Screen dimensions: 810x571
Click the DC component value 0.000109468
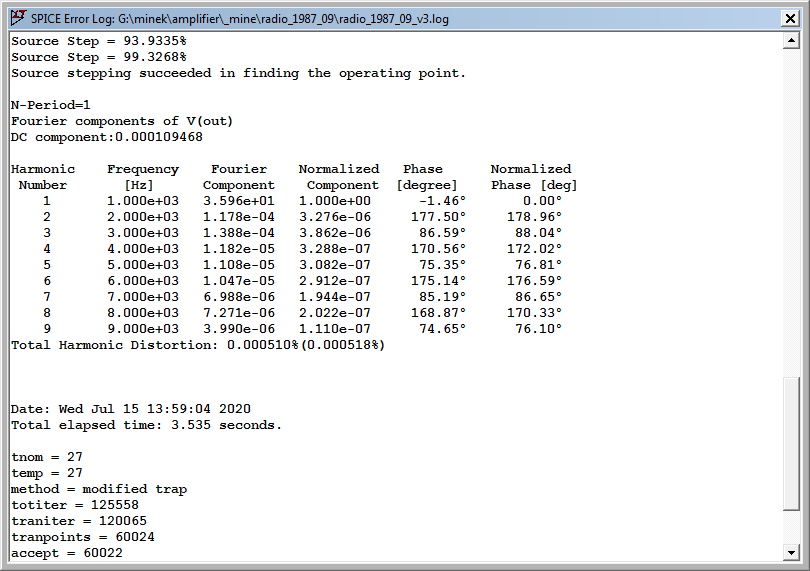159,137
